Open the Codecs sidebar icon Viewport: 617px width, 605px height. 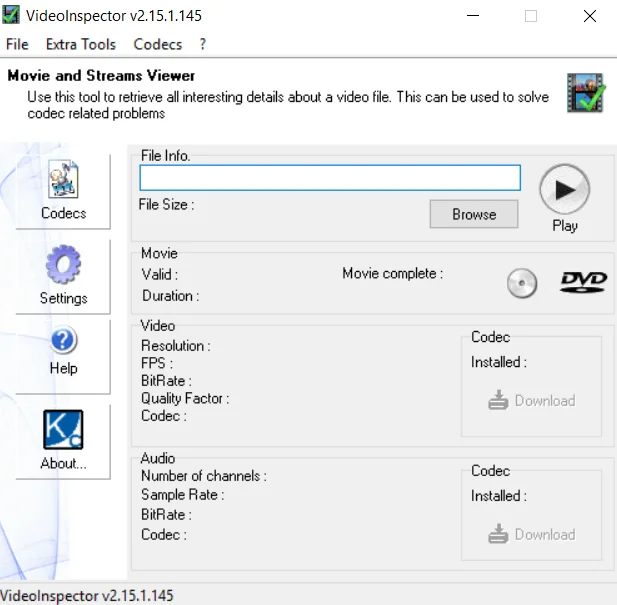[x=63, y=179]
